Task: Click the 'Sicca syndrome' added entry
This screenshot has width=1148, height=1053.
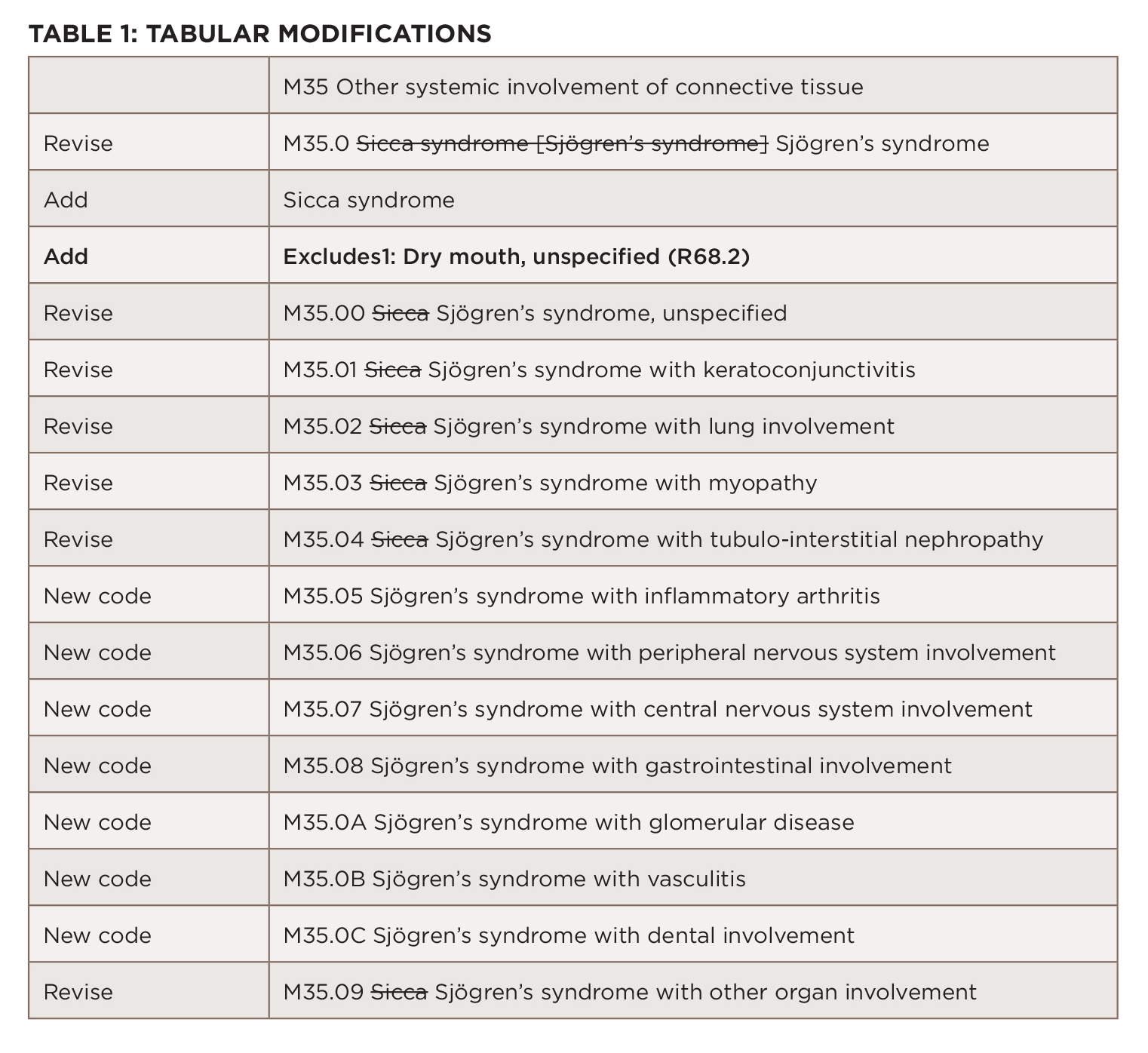Action: [x=369, y=200]
